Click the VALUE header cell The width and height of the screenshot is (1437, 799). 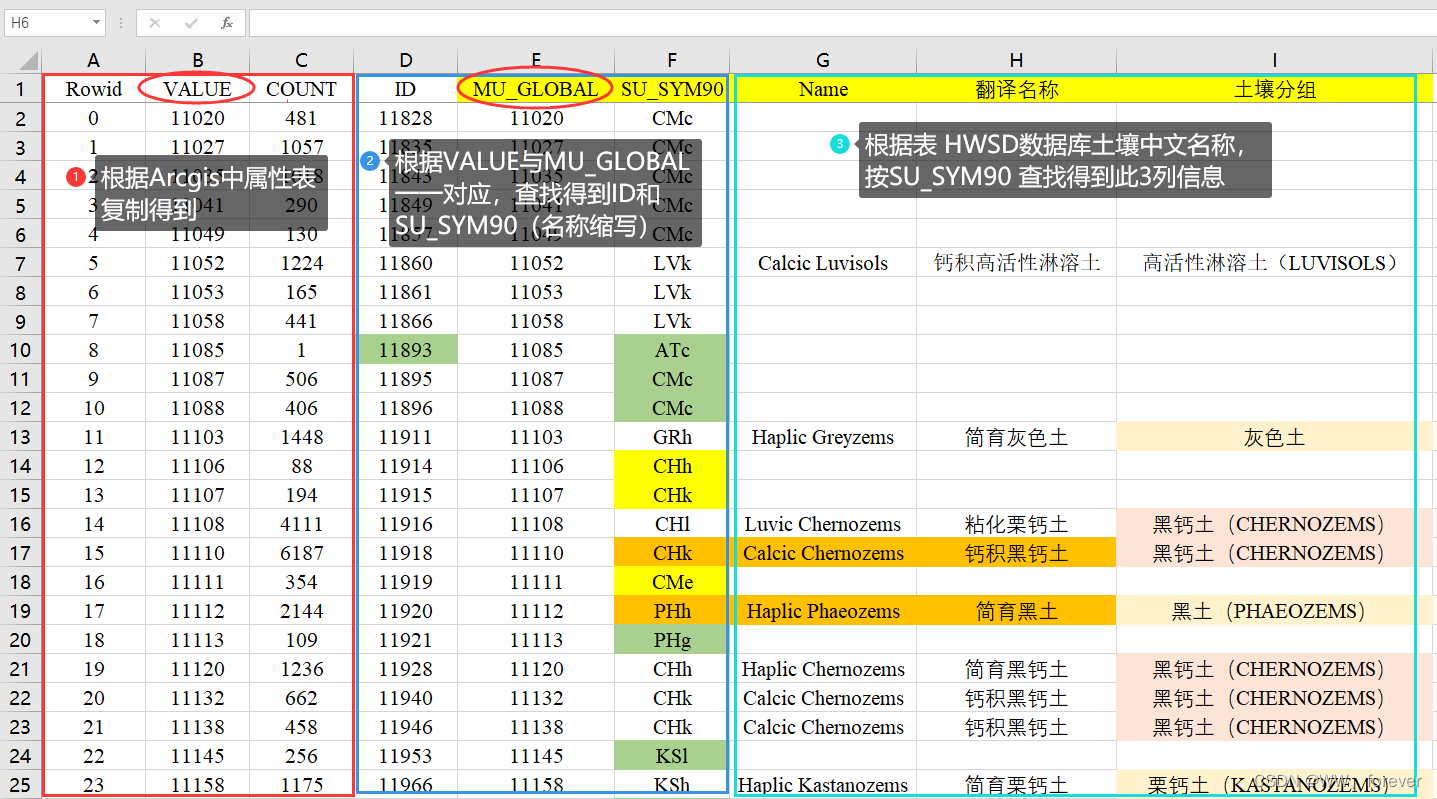198,89
